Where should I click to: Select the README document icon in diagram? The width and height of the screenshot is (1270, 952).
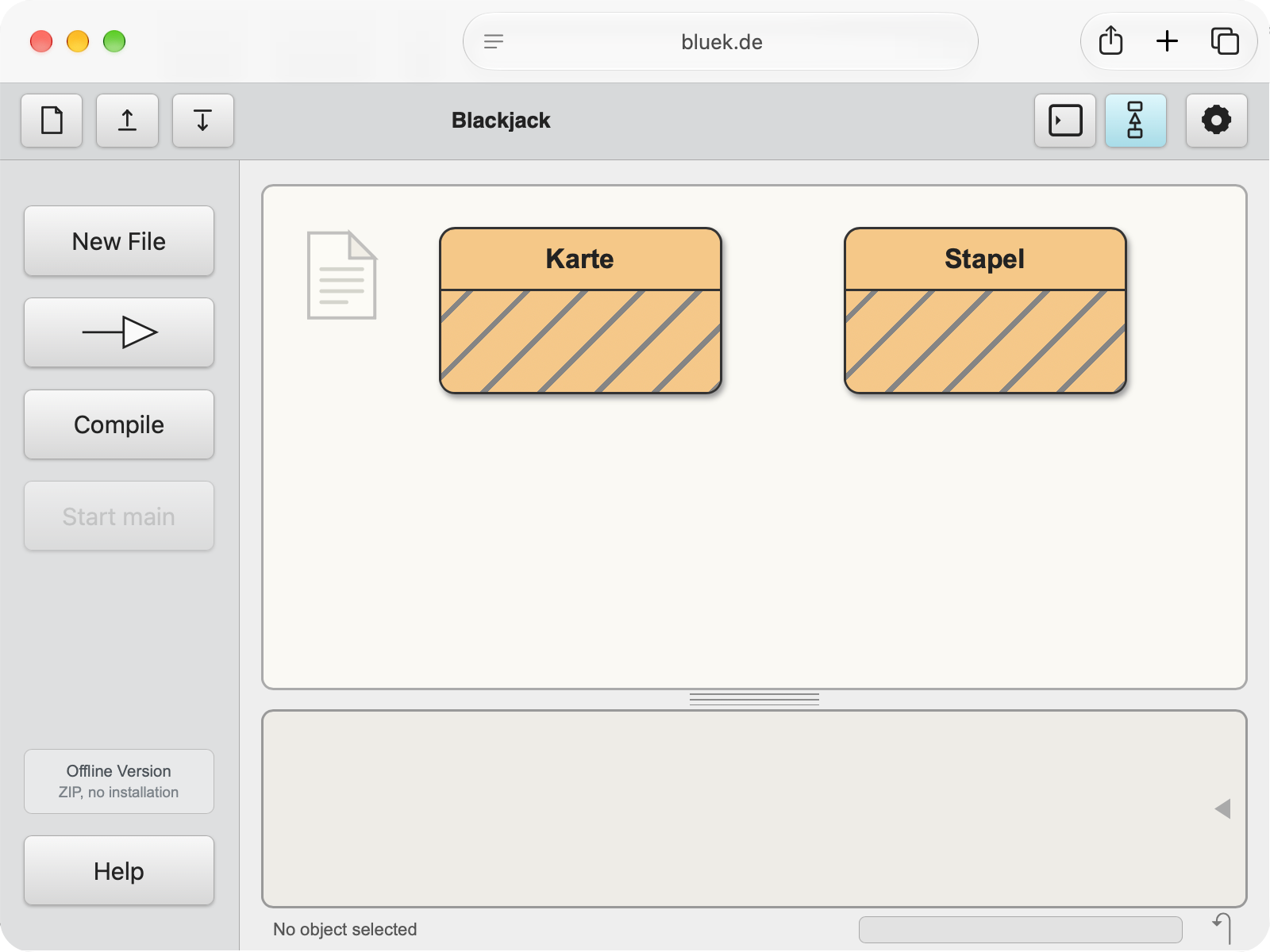(x=342, y=275)
